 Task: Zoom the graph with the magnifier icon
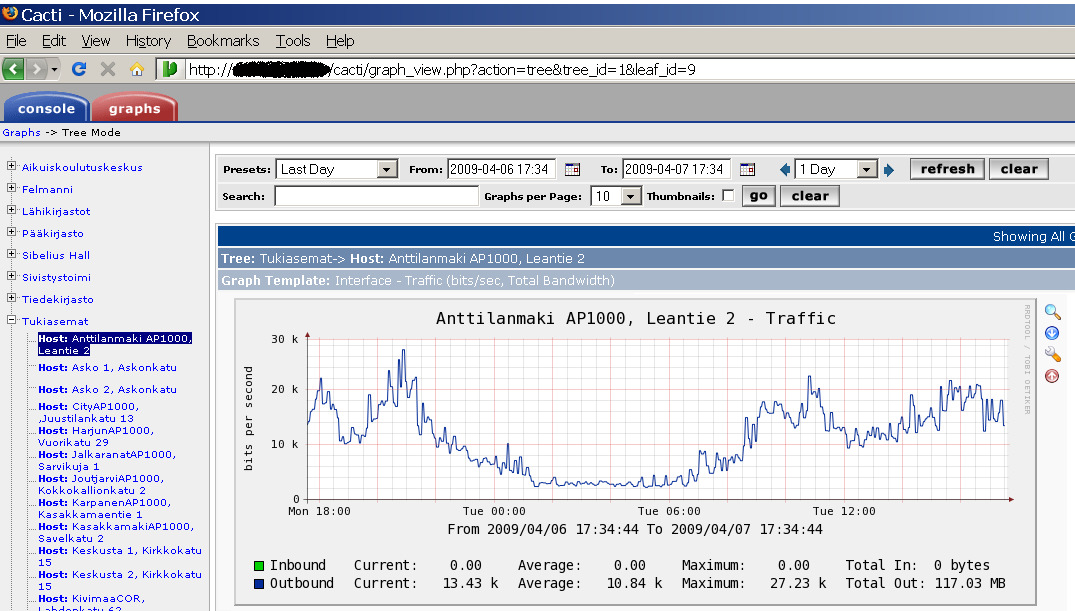(x=1052, y=311)
